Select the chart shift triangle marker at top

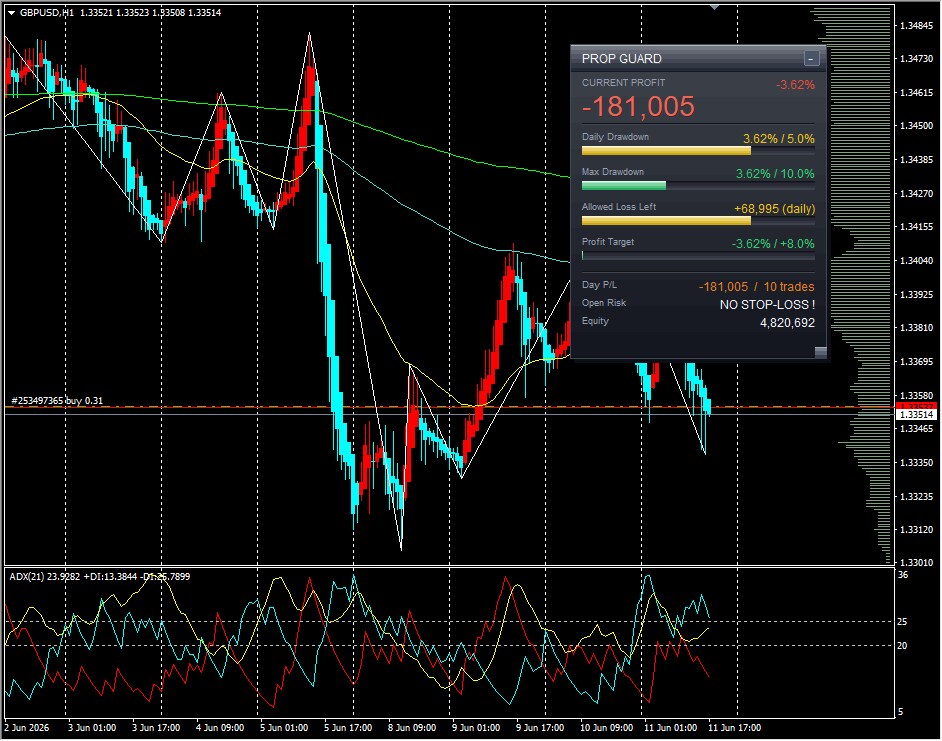click(714, 7)
